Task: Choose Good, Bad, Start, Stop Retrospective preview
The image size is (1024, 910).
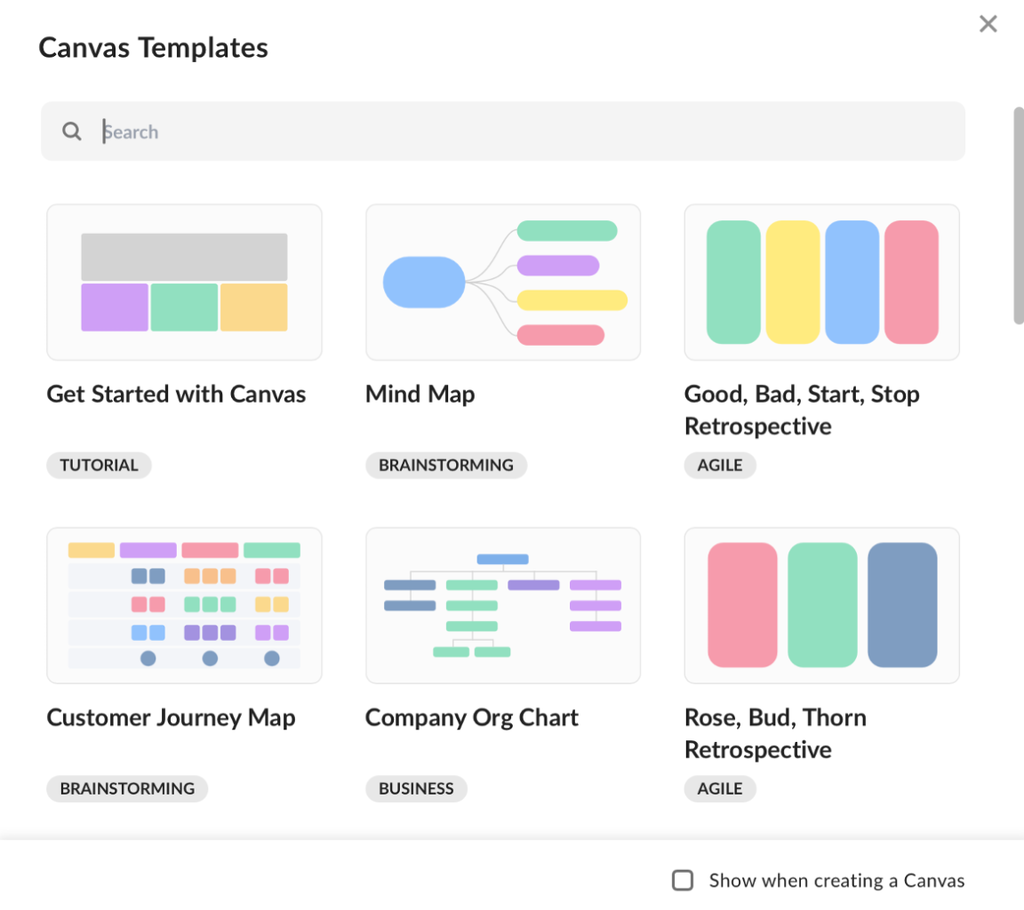Action: [821, 282]
